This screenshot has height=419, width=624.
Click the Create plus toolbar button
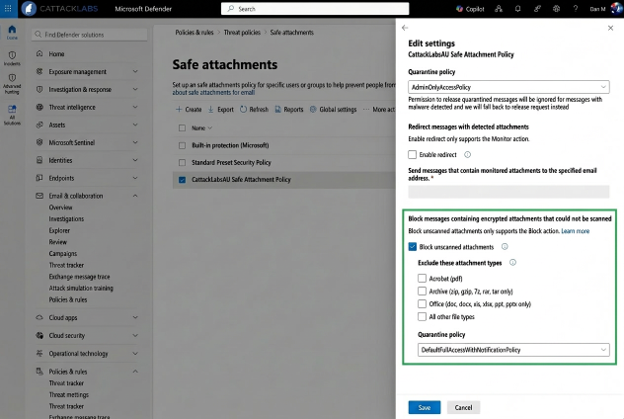[189, 109]
